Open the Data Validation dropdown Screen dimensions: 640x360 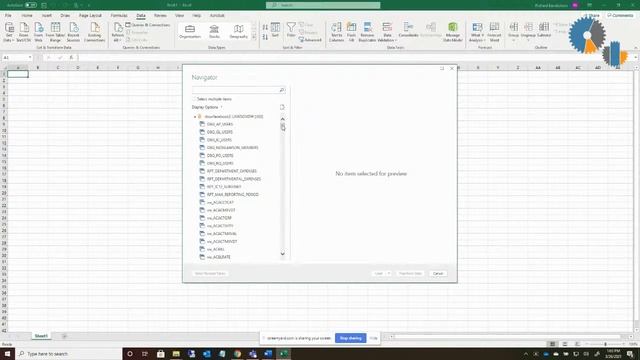pyautogui.click(x=387, y=32)
